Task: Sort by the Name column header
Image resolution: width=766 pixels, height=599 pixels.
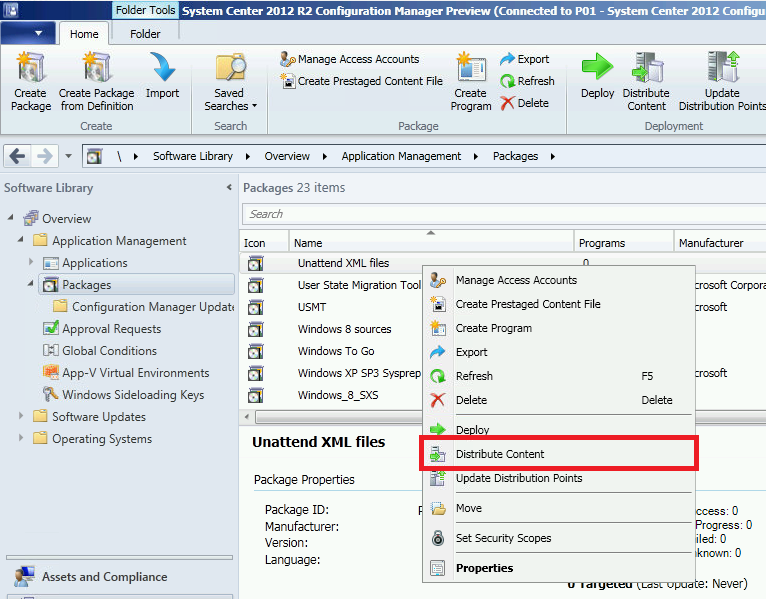Action: tap(431, 242)
